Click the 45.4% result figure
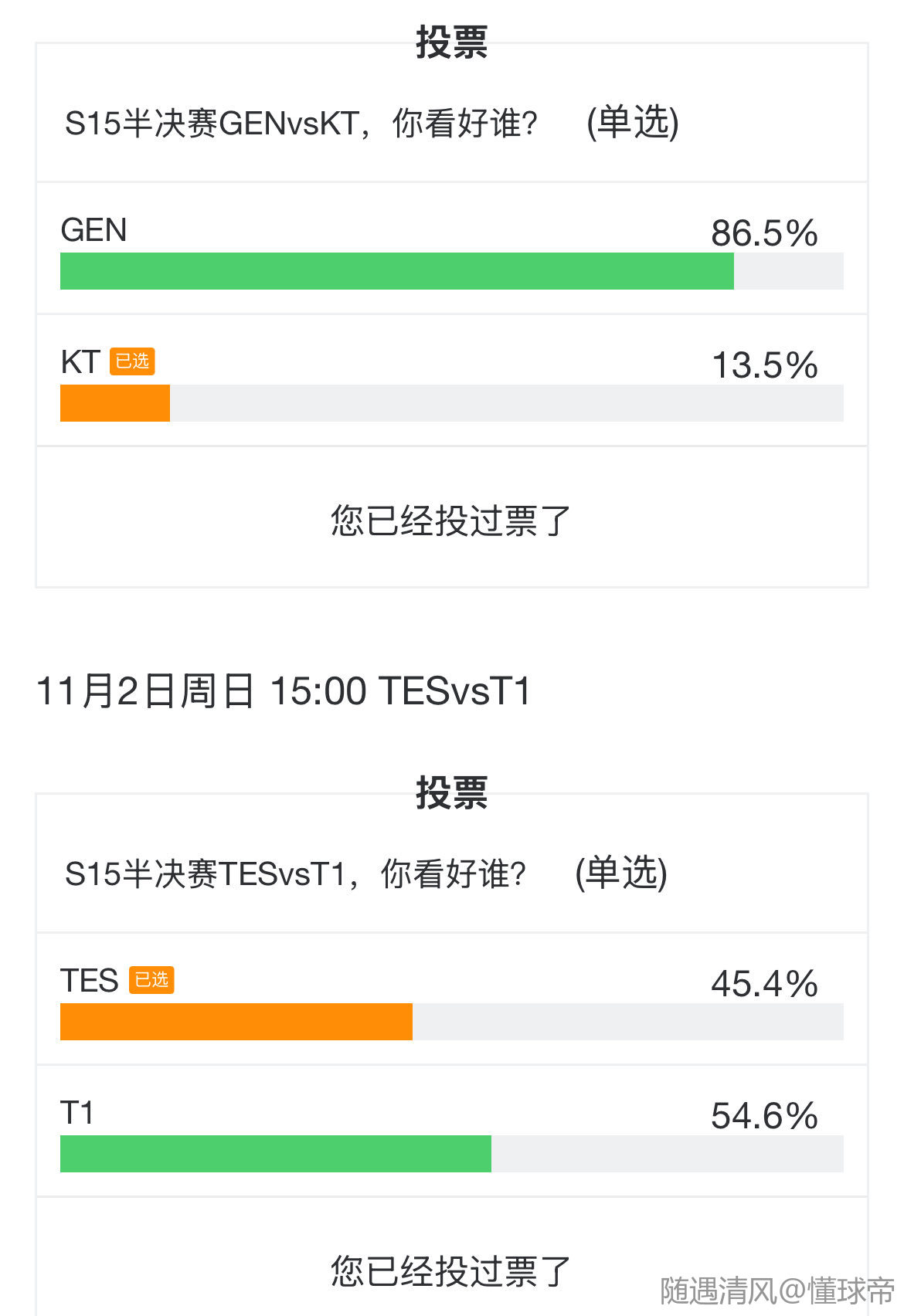 (x=764, y=984)
